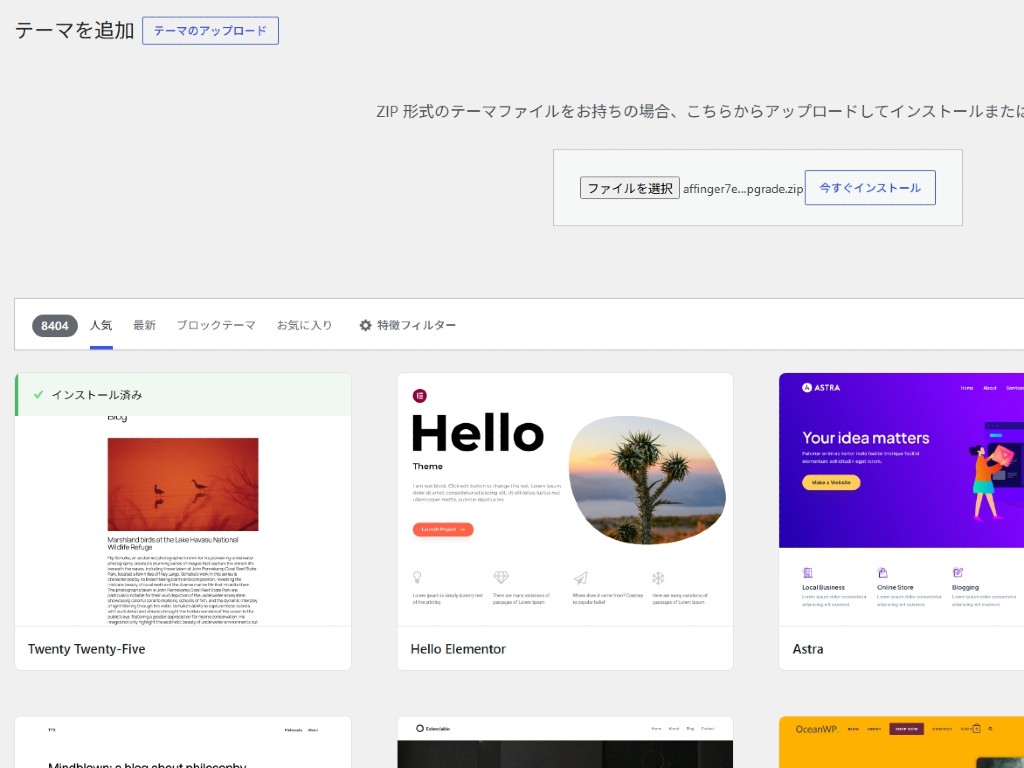Click the gear icon beside 特徴フィルター

[366, 325]
